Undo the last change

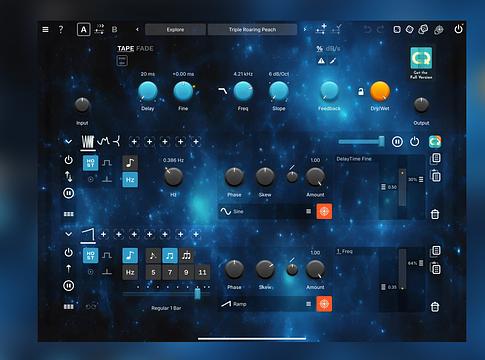pyautogui.click(x=367, y=30)
